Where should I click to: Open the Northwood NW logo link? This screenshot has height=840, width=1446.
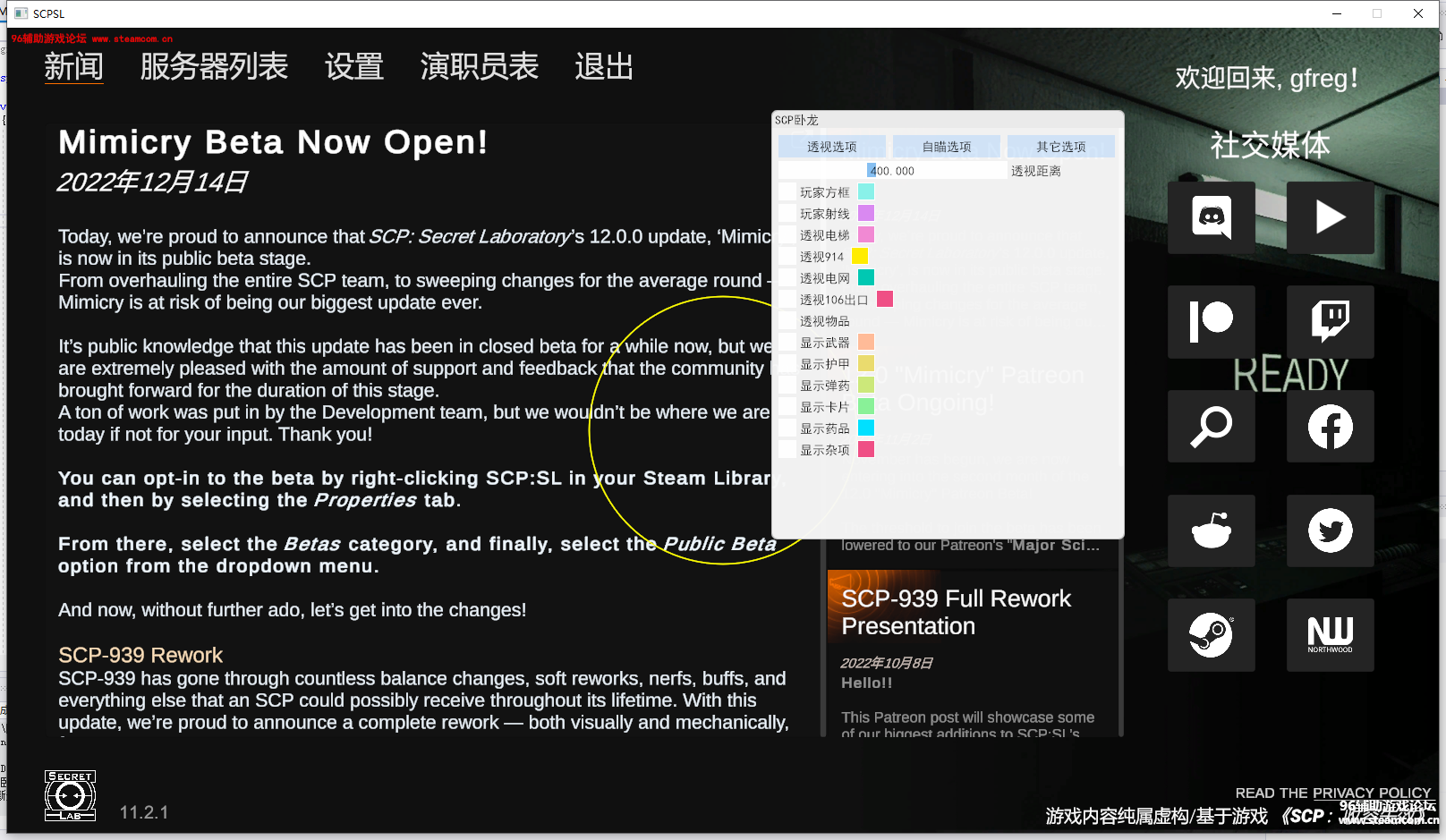[1330, 635]
